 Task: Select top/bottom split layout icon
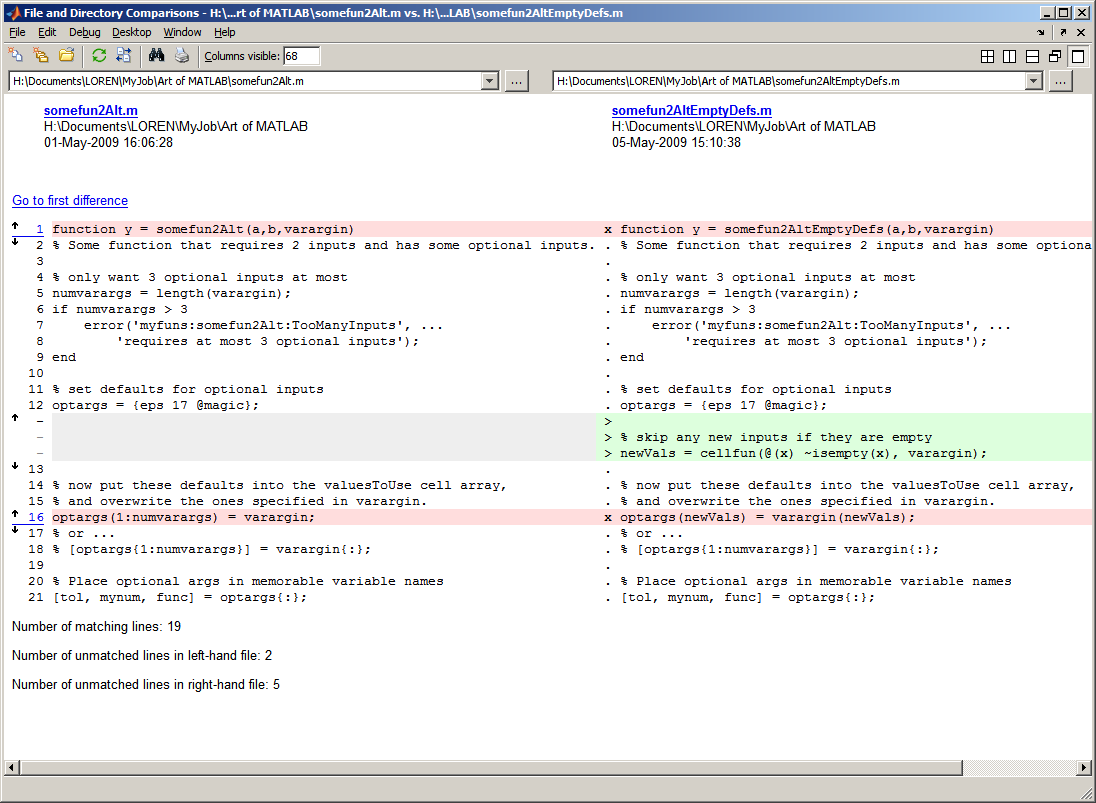tap(1032, 57)
